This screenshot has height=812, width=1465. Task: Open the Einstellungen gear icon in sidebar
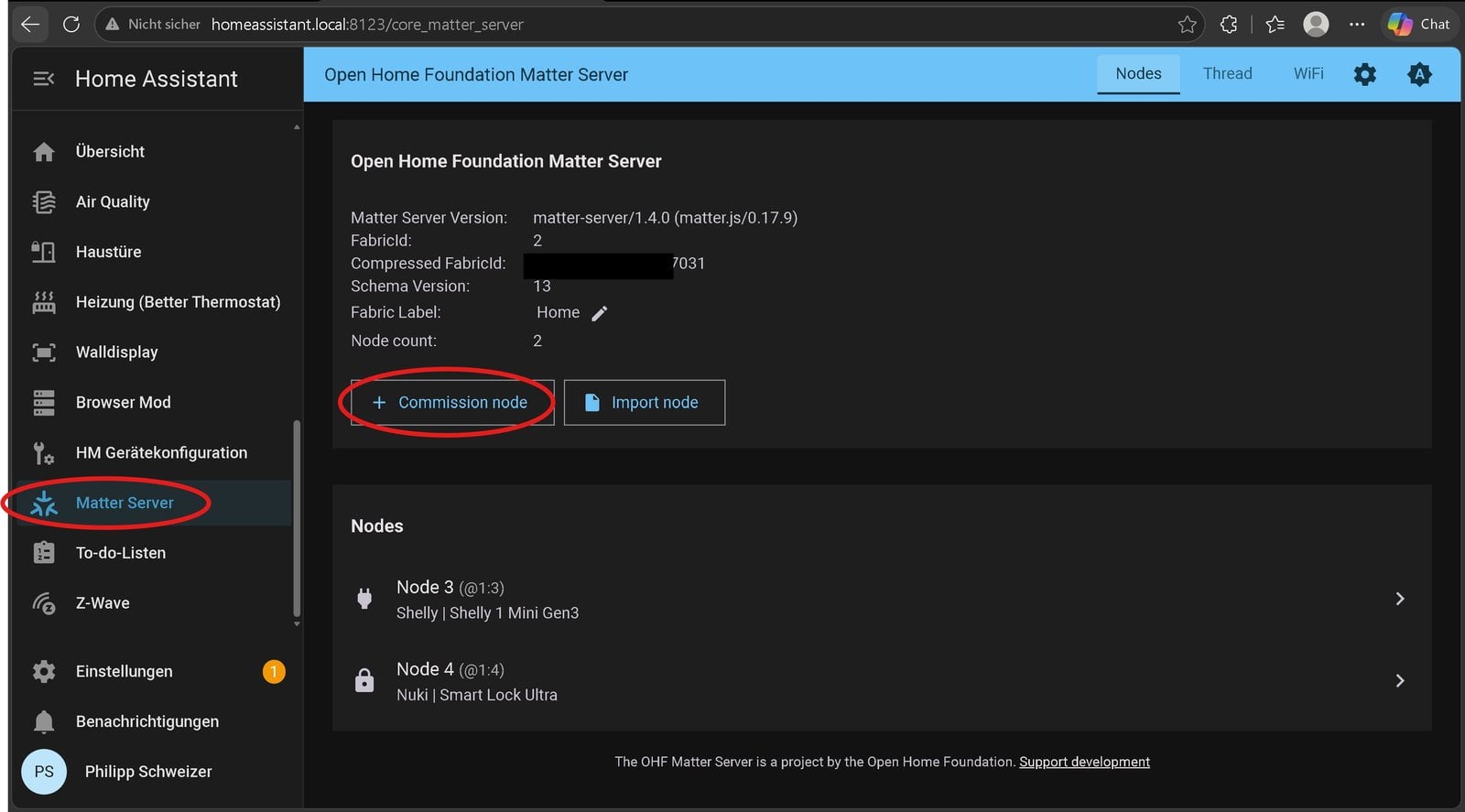pos(44,672)
